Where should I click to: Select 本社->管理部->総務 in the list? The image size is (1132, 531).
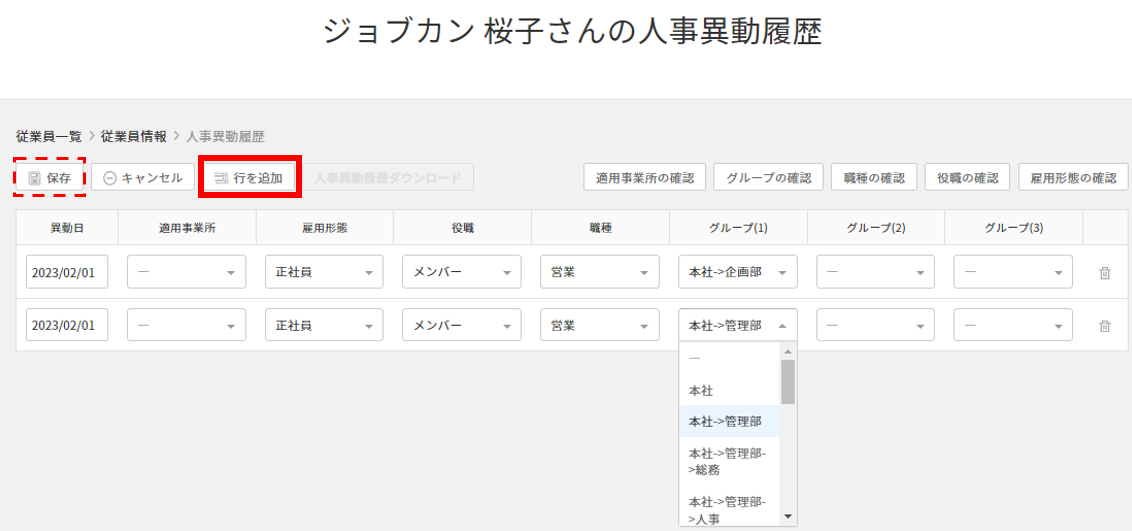pyautogui.click(x=730, y=461)
